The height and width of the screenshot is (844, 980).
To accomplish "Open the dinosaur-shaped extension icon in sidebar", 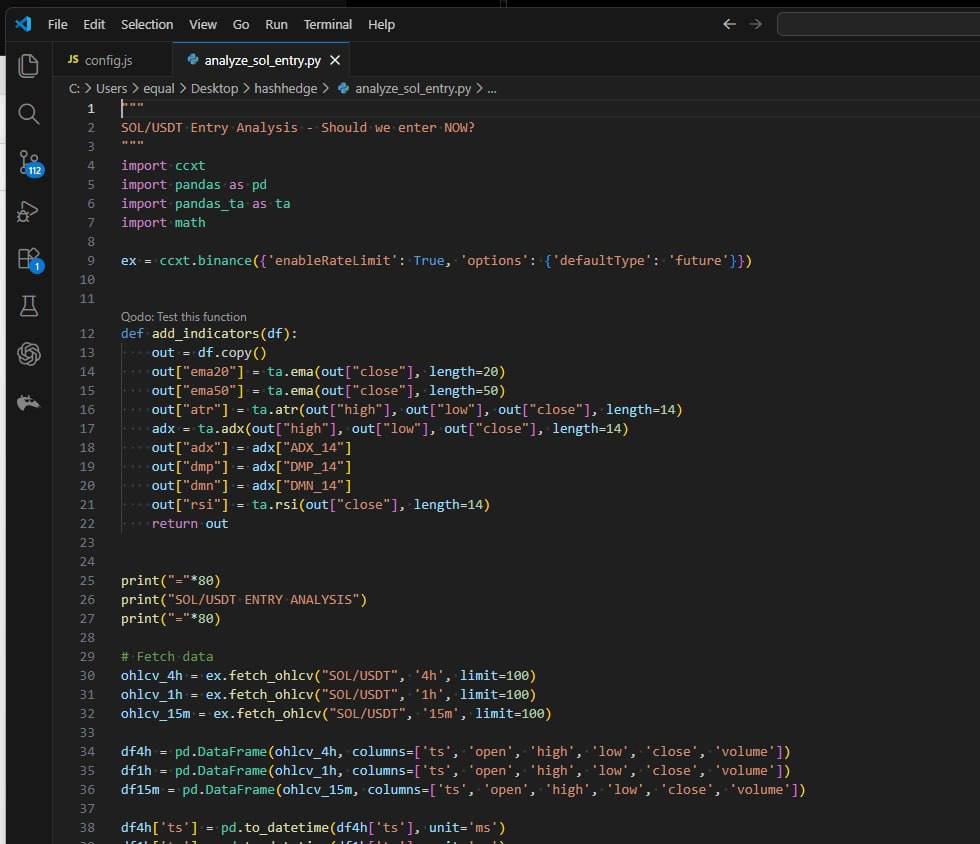I will tap(28, 403).
